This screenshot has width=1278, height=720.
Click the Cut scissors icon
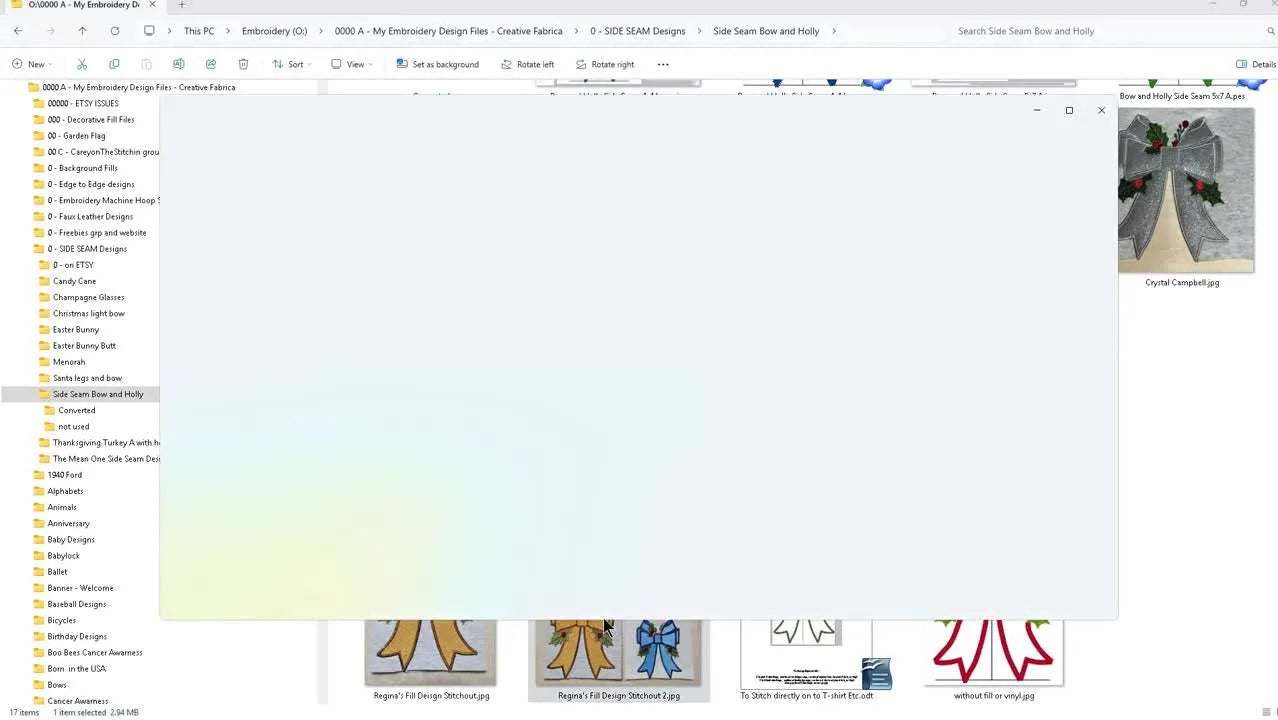(82, 64)
